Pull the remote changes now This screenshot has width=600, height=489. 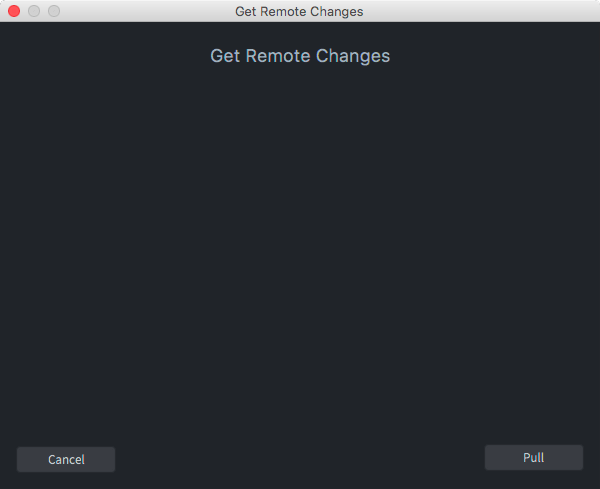point(533,457)
